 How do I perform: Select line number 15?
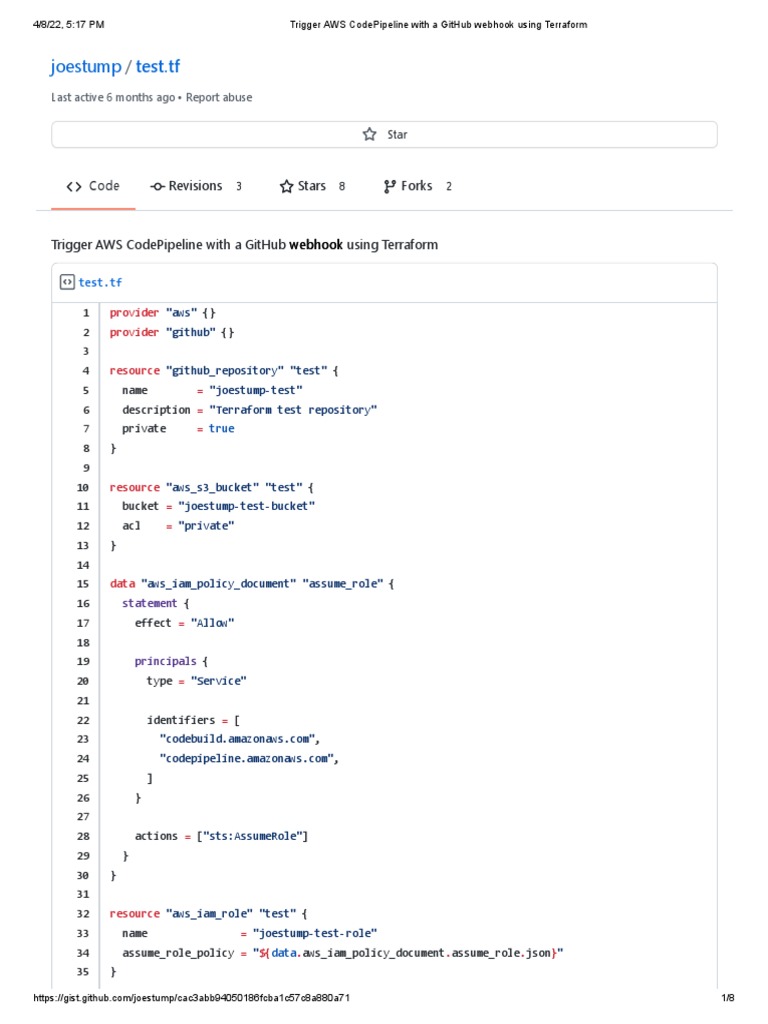pyautogui.click(x=83, y=584)
